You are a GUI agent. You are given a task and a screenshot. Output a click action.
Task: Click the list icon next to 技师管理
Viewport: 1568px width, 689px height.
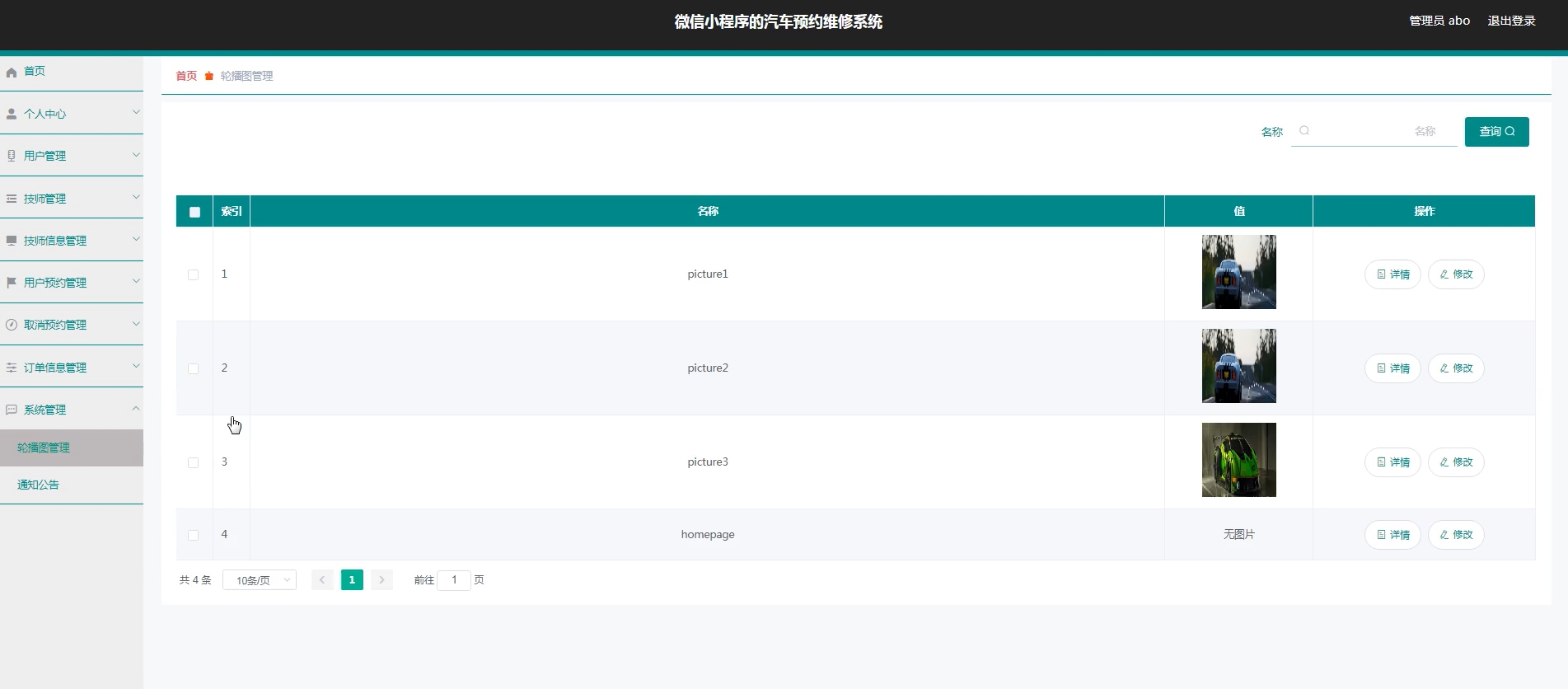12,199
